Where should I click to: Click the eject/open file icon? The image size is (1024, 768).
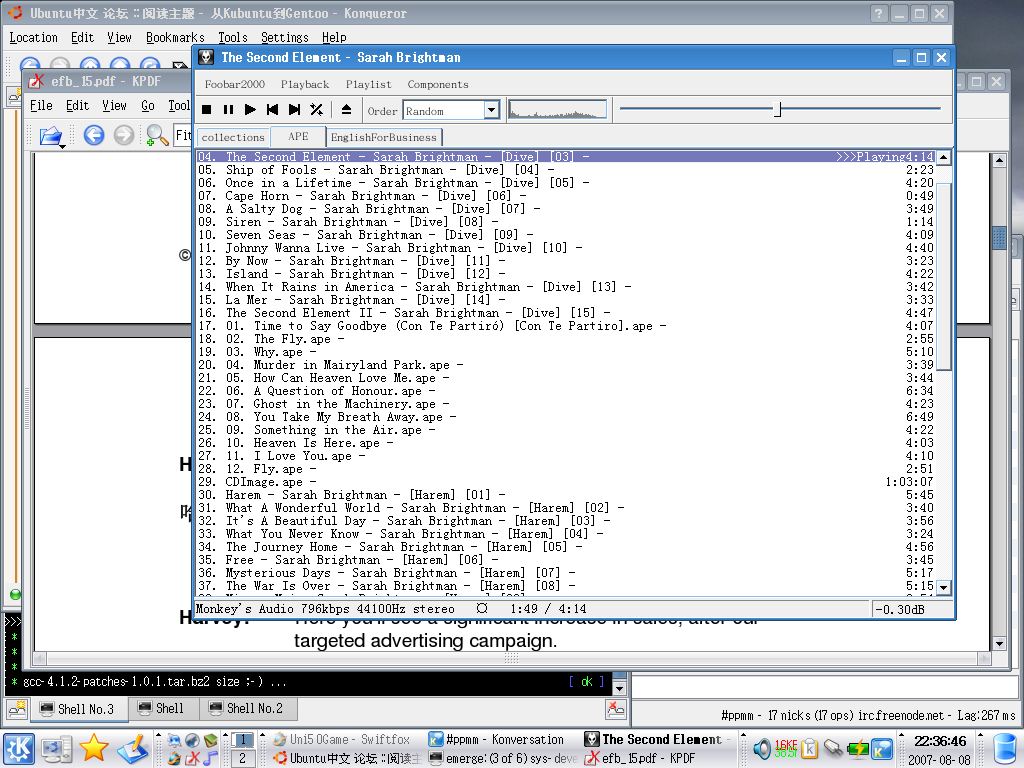[347, 110]
